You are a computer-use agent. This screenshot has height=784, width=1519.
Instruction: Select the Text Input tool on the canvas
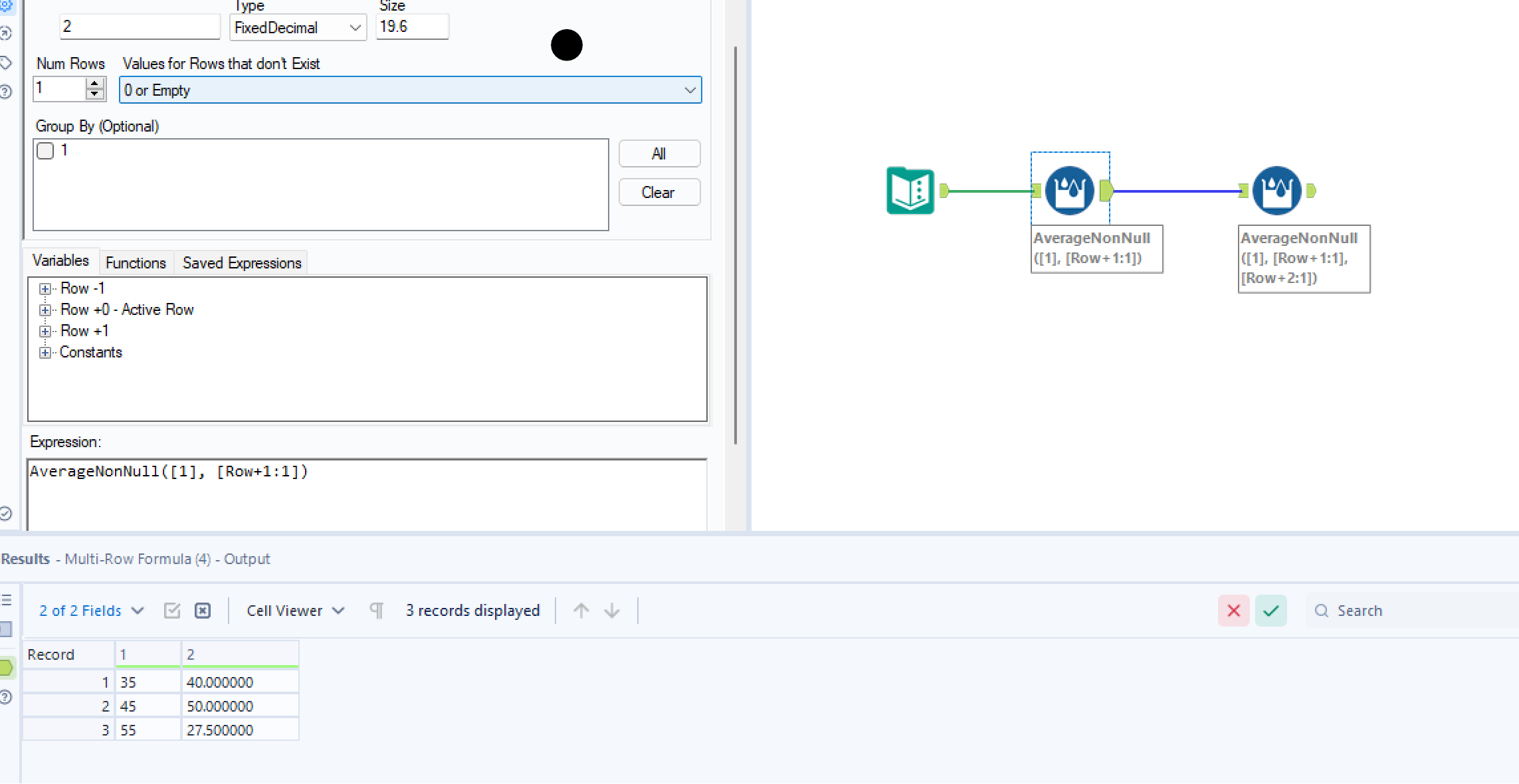[910, 191]
